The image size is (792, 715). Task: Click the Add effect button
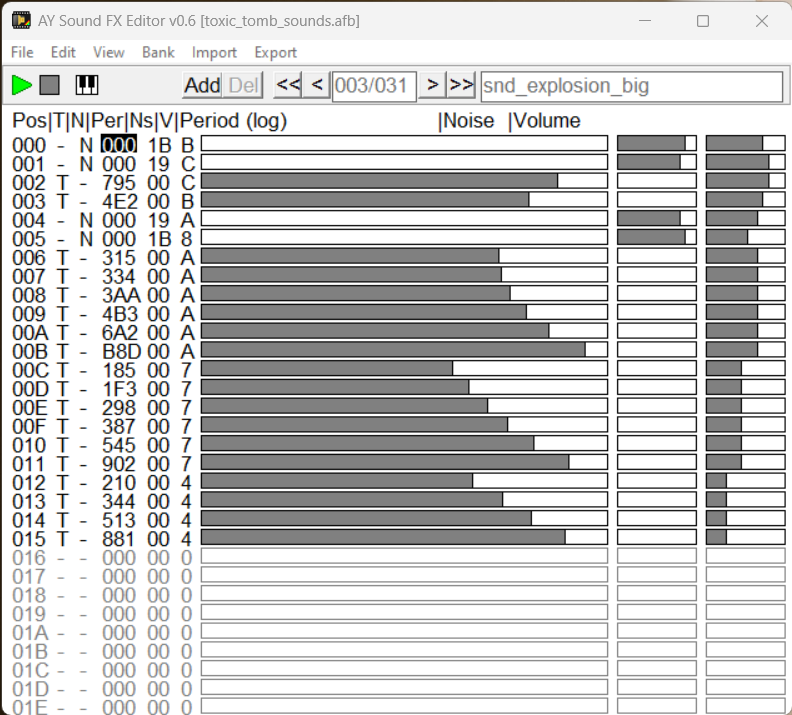[202, 85]
